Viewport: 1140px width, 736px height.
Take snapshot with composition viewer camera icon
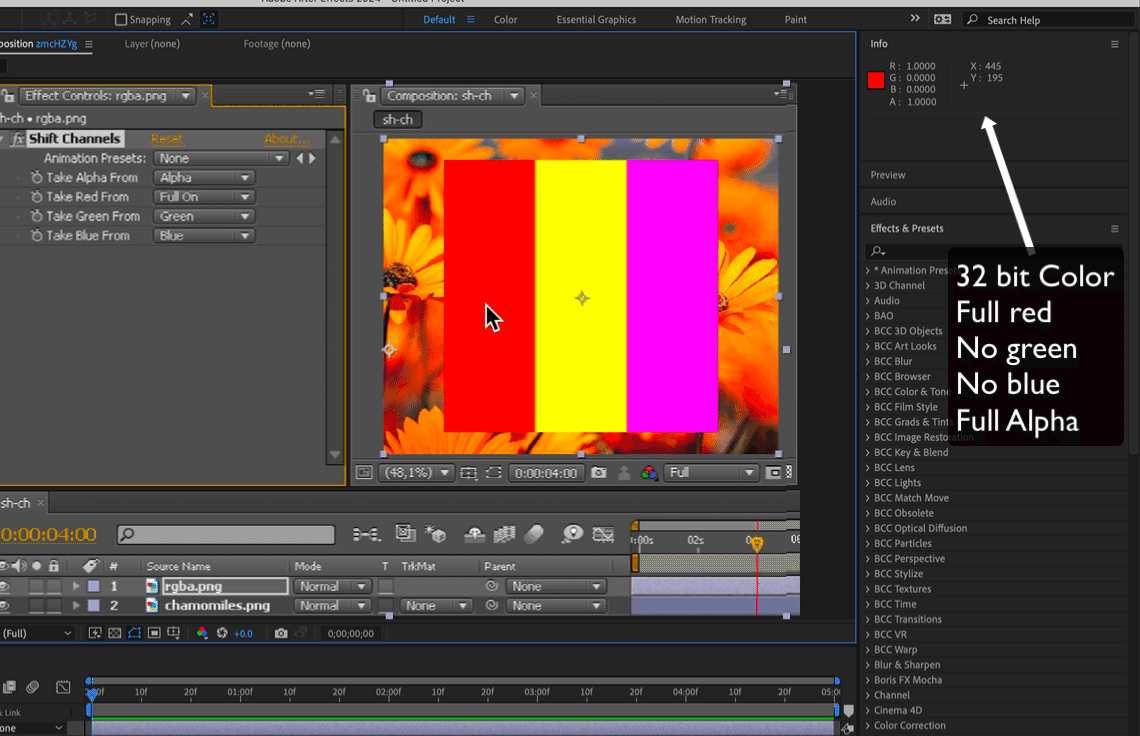tap(598, 473)
